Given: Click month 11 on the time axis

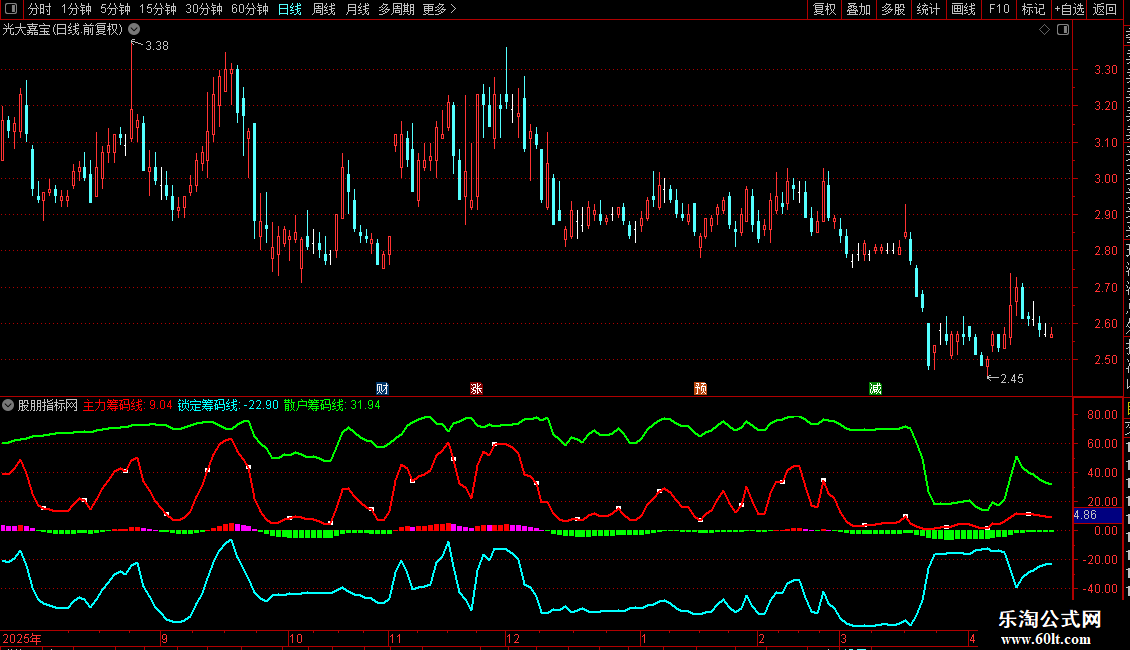Looking at the screenshot, I should tap(396, 638).
